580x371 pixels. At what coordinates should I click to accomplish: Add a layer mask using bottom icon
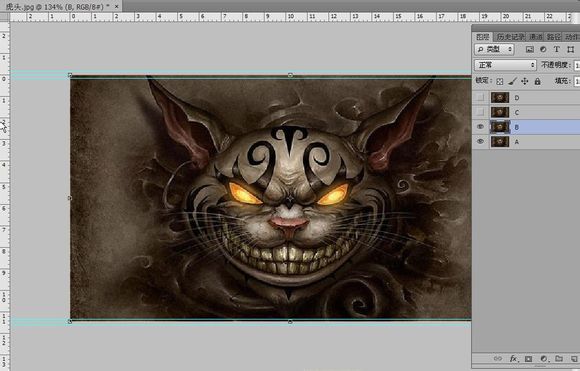coord(528,358)
